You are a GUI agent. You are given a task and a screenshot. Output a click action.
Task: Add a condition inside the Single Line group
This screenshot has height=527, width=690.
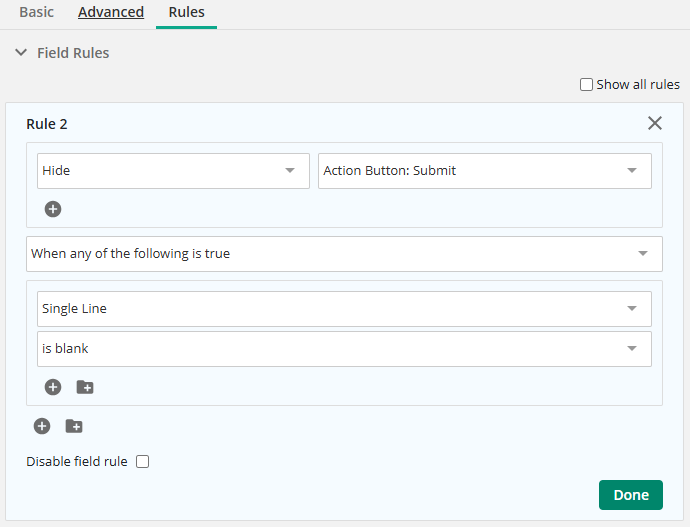[53, 387]
